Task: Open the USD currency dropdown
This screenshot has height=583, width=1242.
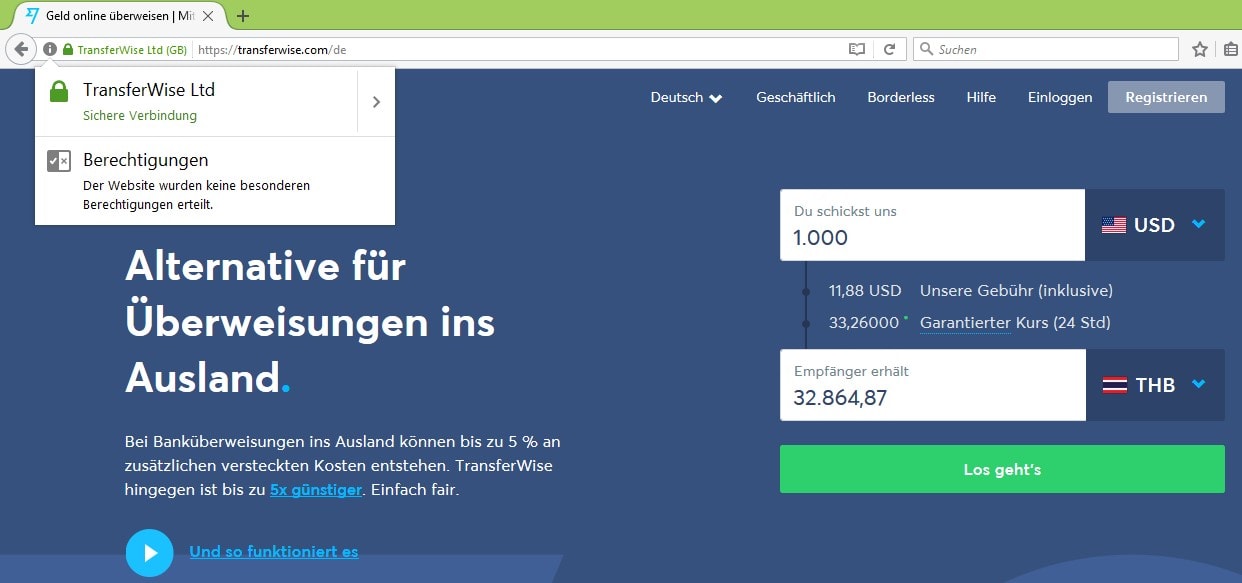Action: click(1155, 225)
